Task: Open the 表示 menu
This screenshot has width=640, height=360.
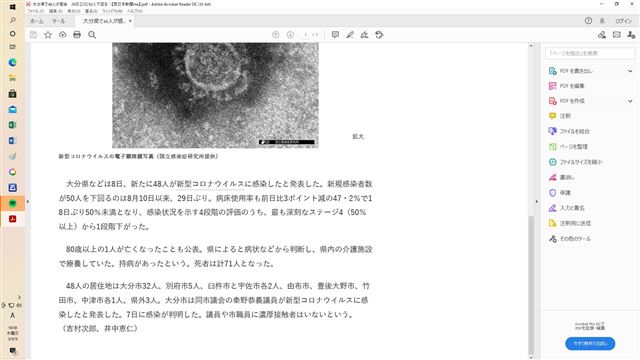Action: 73,11
